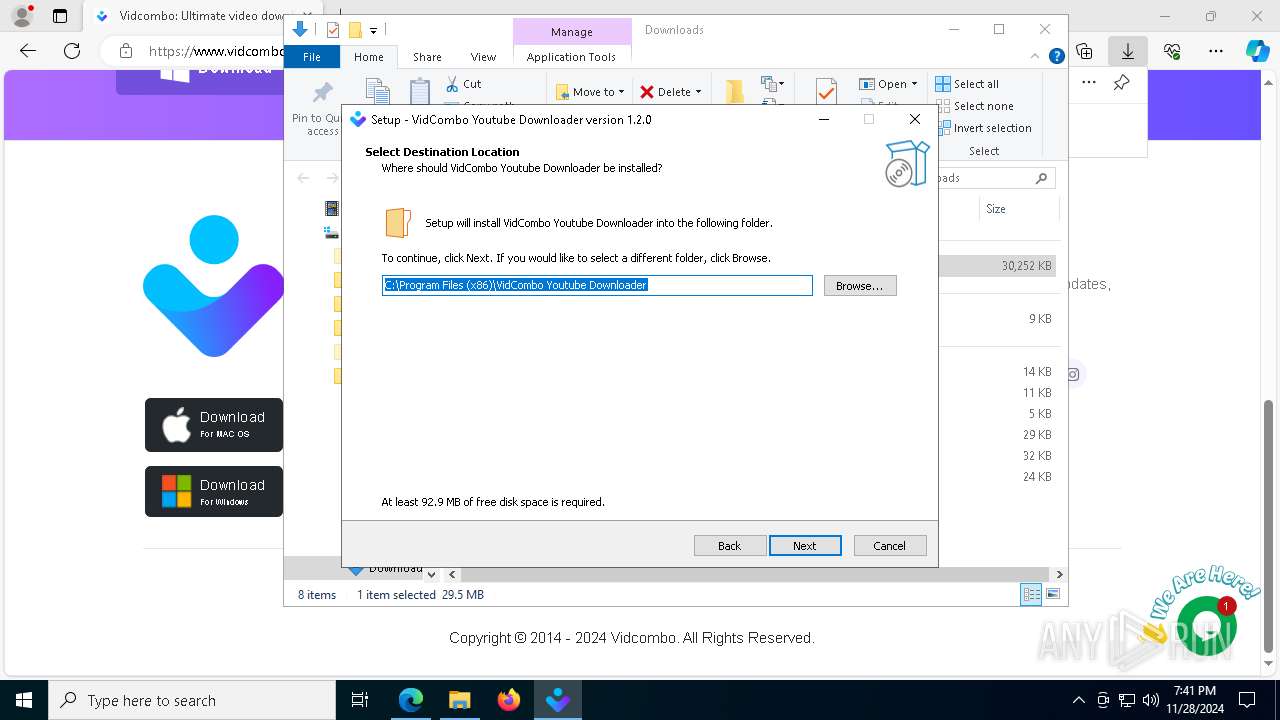1280x720 pixels.
Task: Click the Properties checkmark icon in ribbon
Action: coord(826,90)
